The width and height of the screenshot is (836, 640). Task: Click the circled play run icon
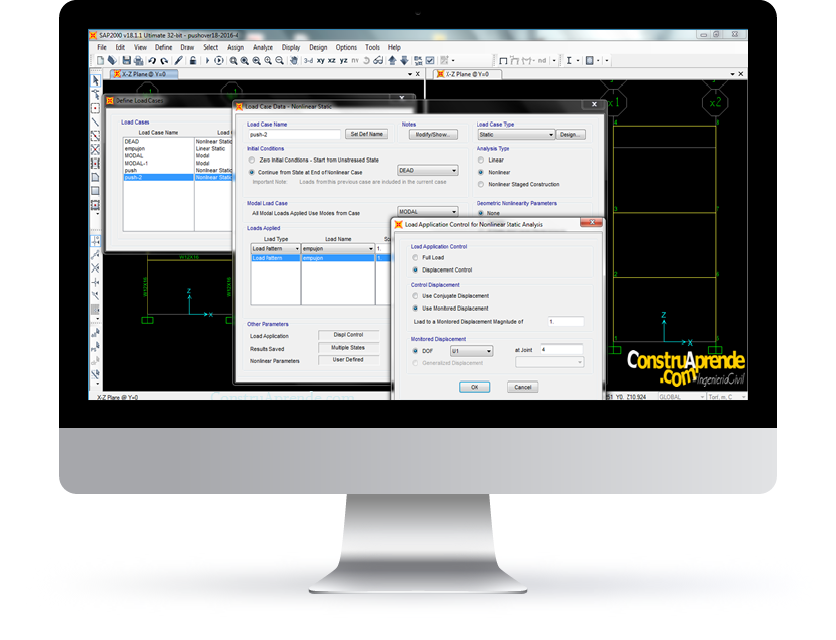[x=219, y=61]
